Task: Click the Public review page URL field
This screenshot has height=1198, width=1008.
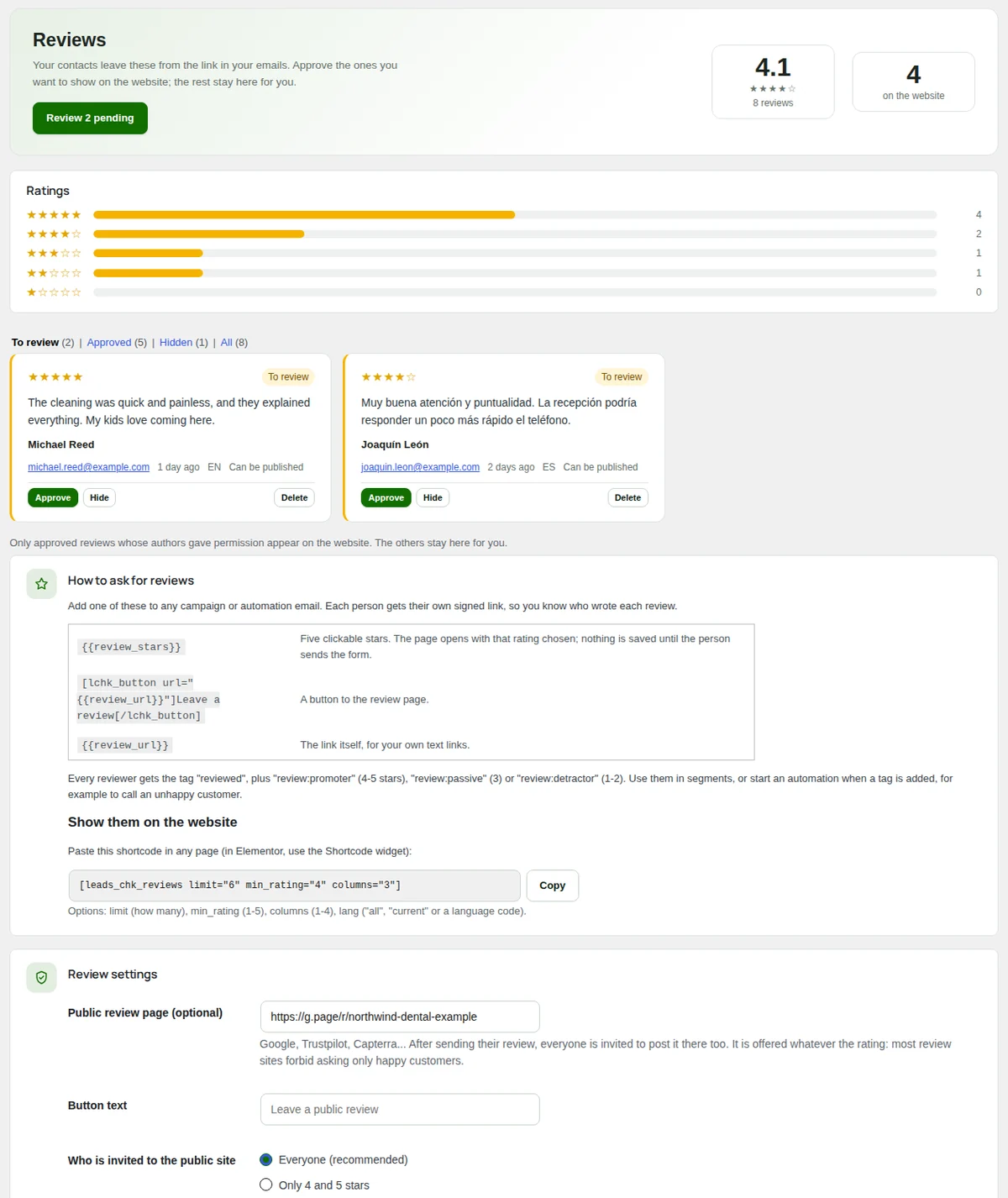Action: (400, 1017)
